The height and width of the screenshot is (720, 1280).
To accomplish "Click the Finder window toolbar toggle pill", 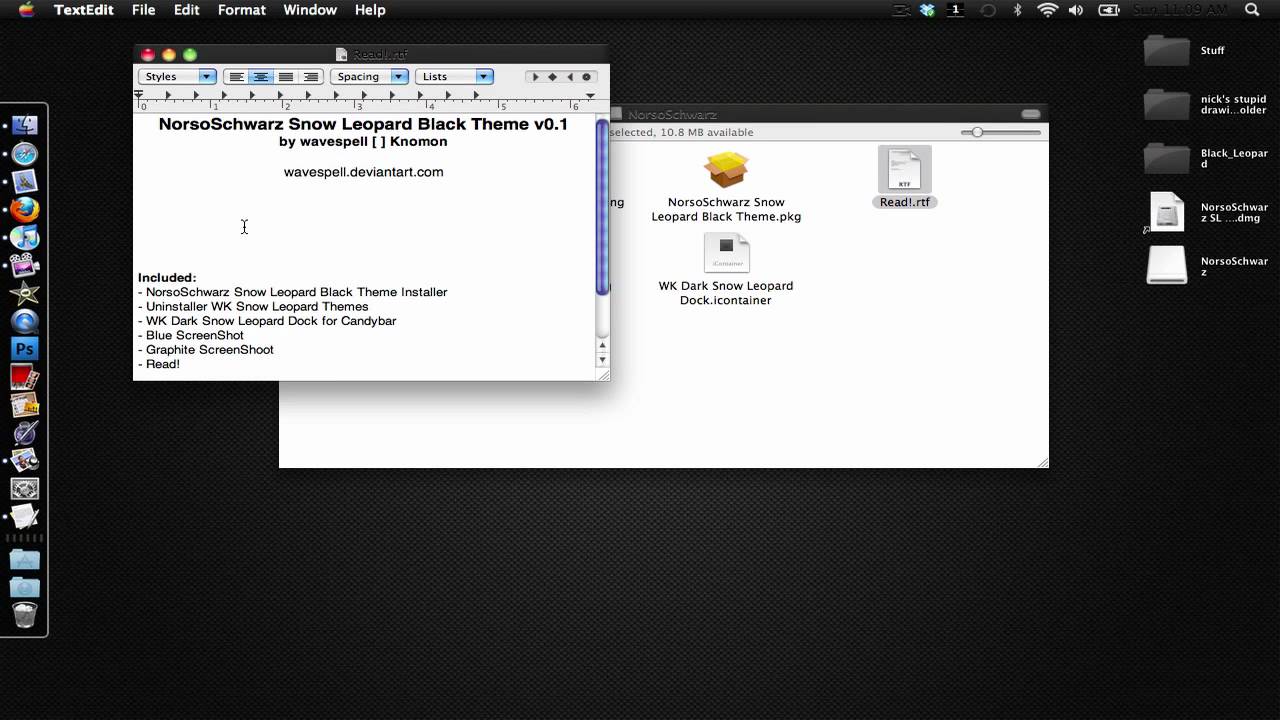I will tap(1031, 114).
